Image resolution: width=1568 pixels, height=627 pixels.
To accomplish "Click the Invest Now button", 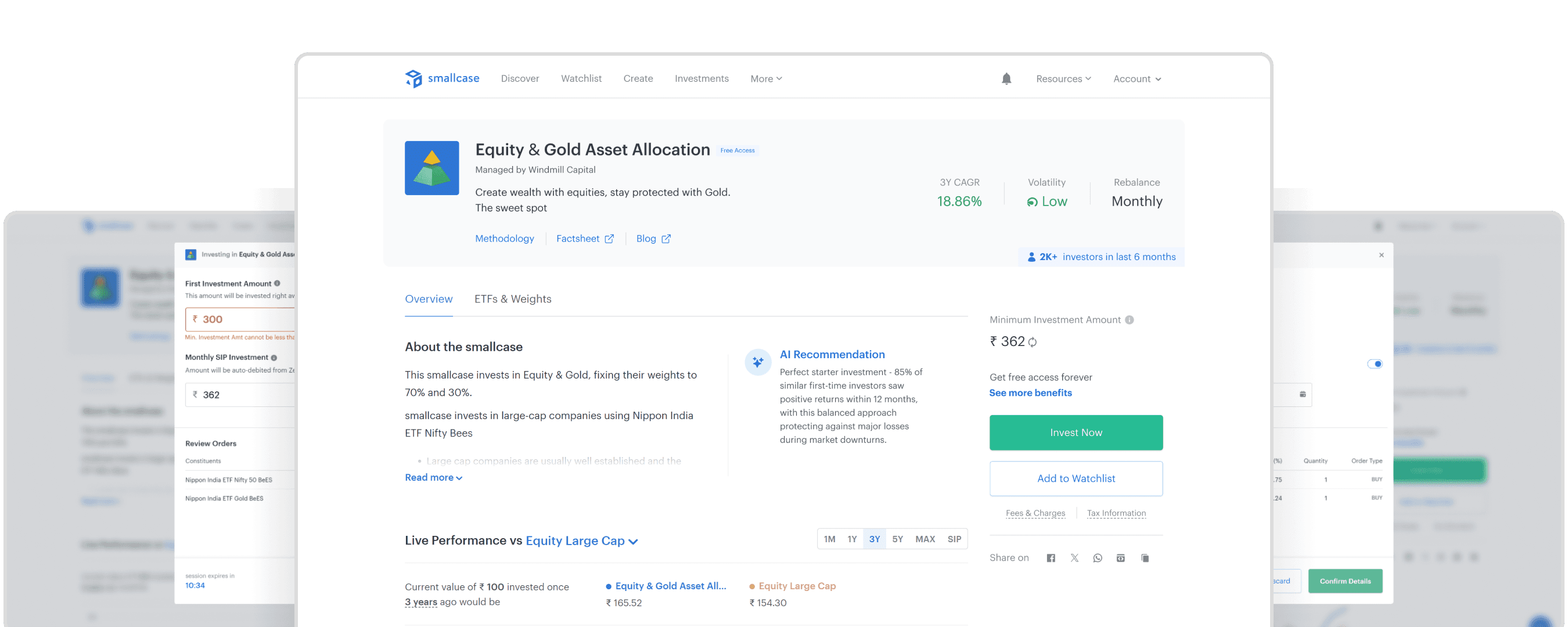I will tap(1076, 432).
